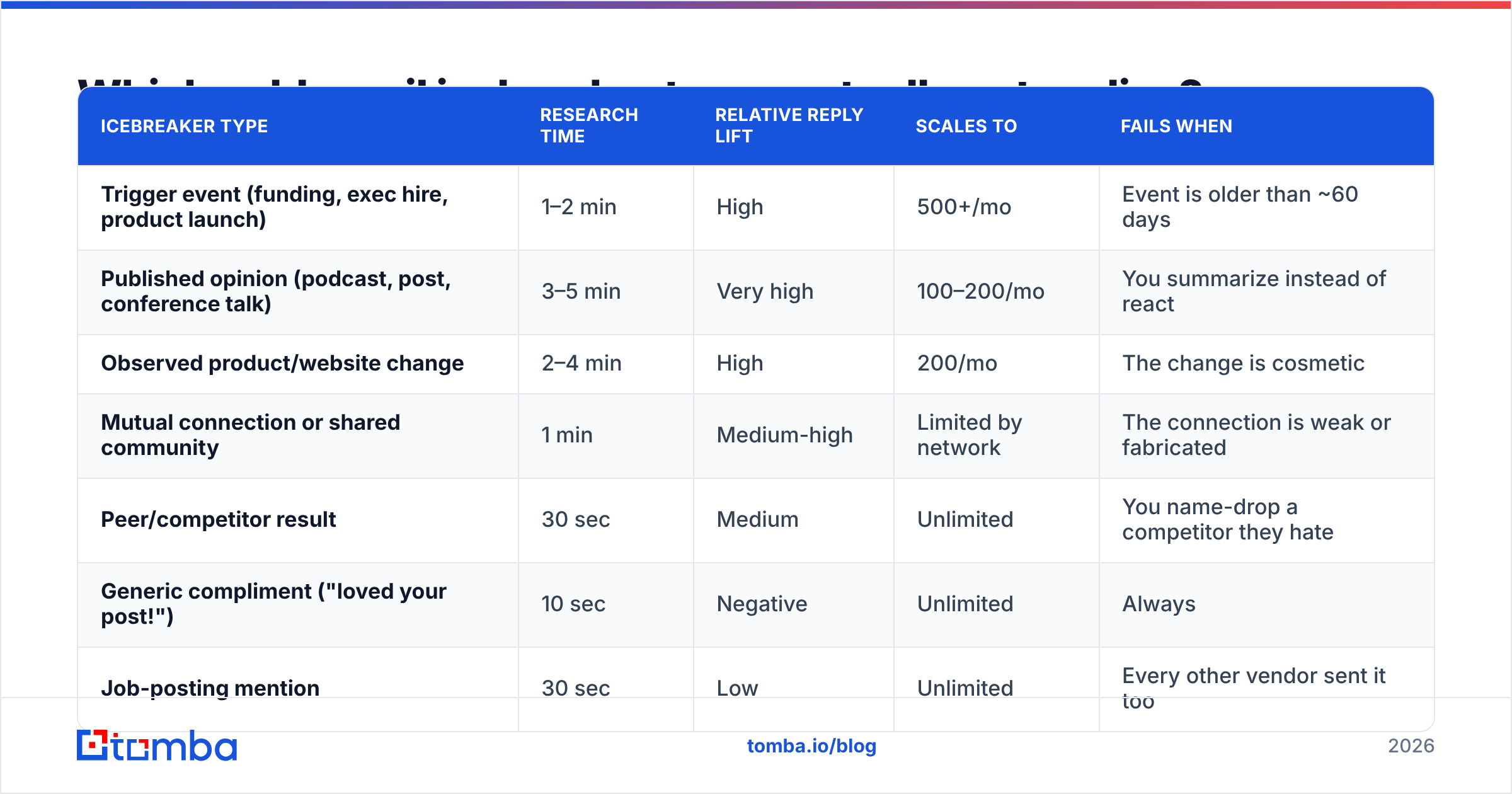This screenshot has width=1512, height=794.
Task: Click You name-drop a competitor they hate
Action: (x=1228, y=519)
